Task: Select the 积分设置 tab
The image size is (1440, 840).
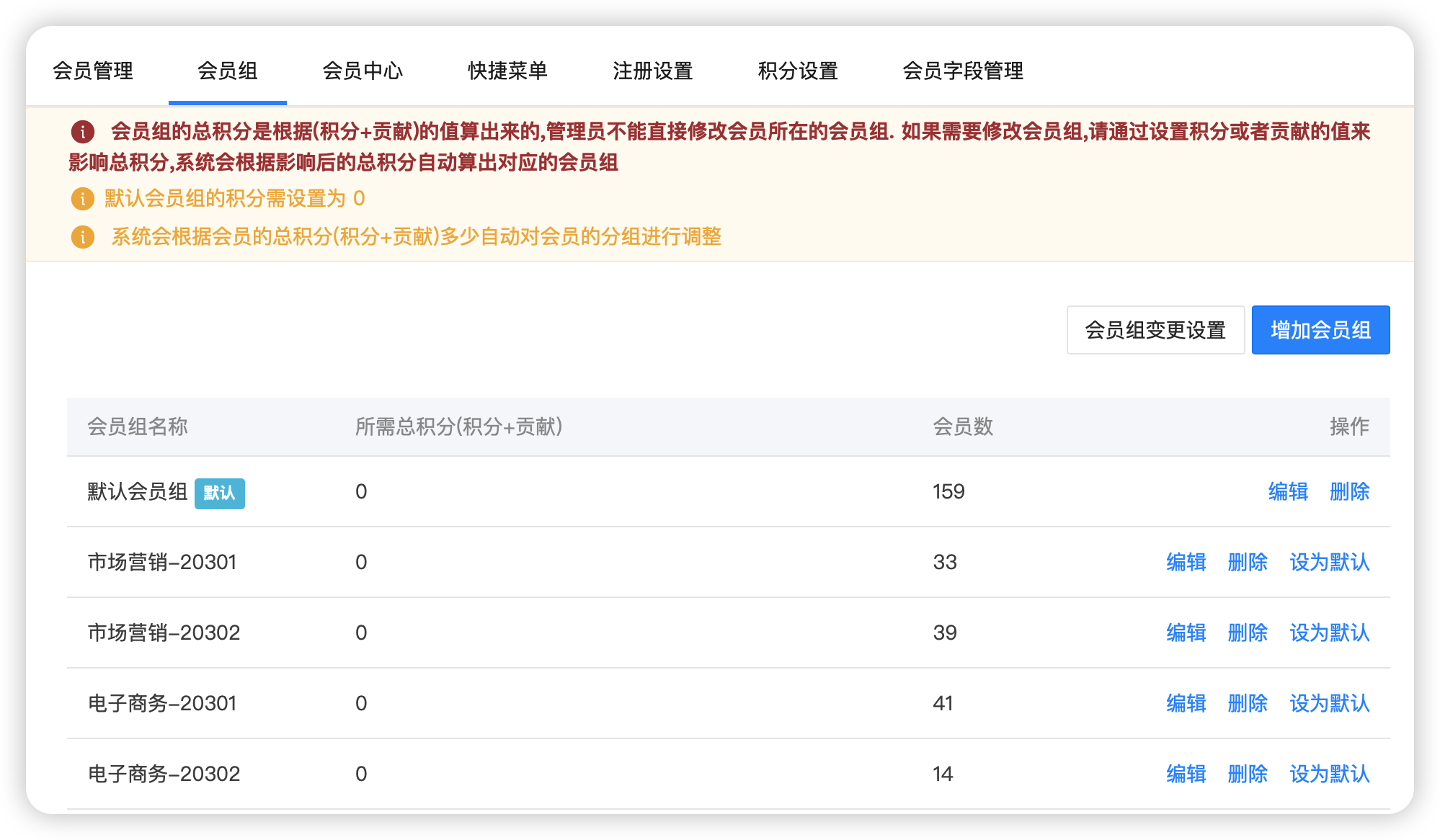Action: click(x=798, y=71)
